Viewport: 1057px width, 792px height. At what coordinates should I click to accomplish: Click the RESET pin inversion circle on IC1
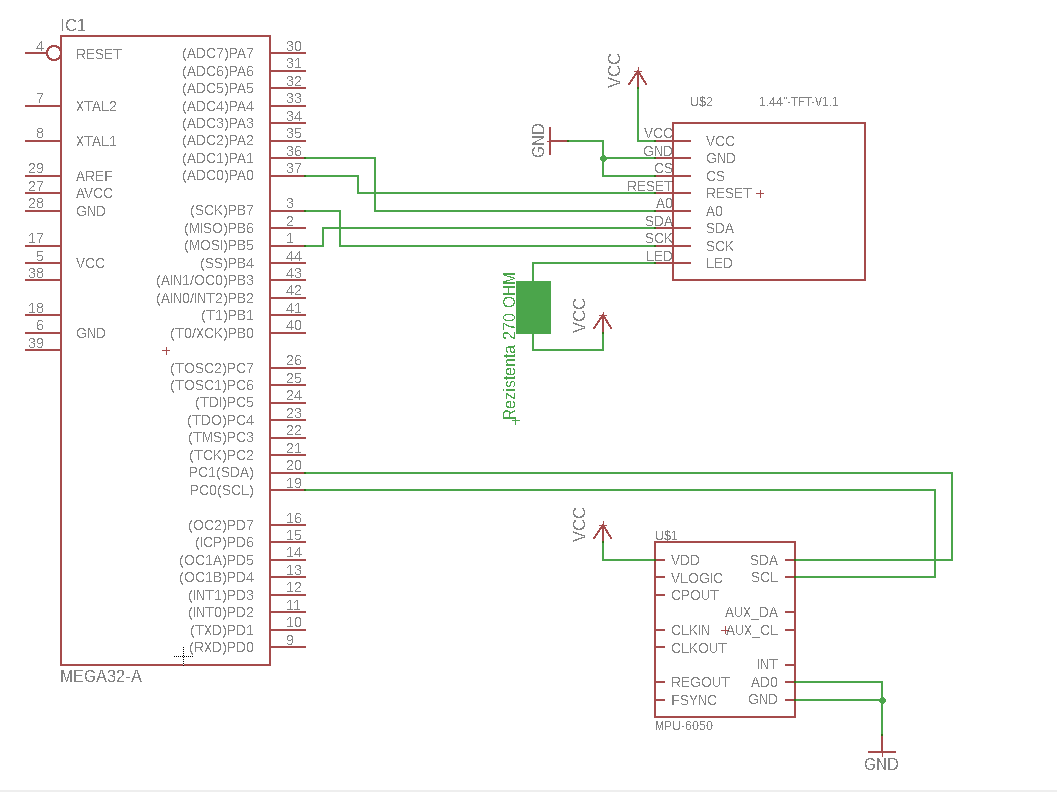click(x=53, y=53)
